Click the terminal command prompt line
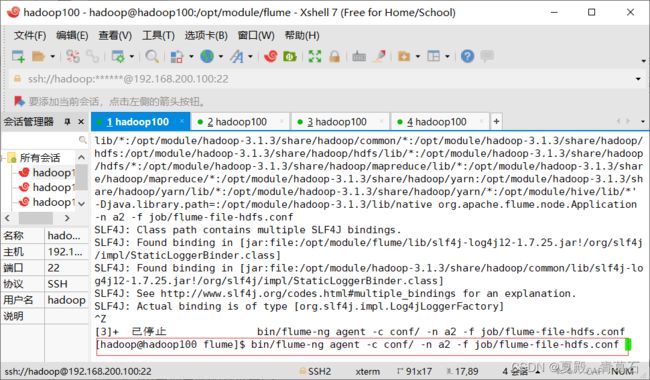The height and width of the screenshot is (380, 650). point(362,345)
